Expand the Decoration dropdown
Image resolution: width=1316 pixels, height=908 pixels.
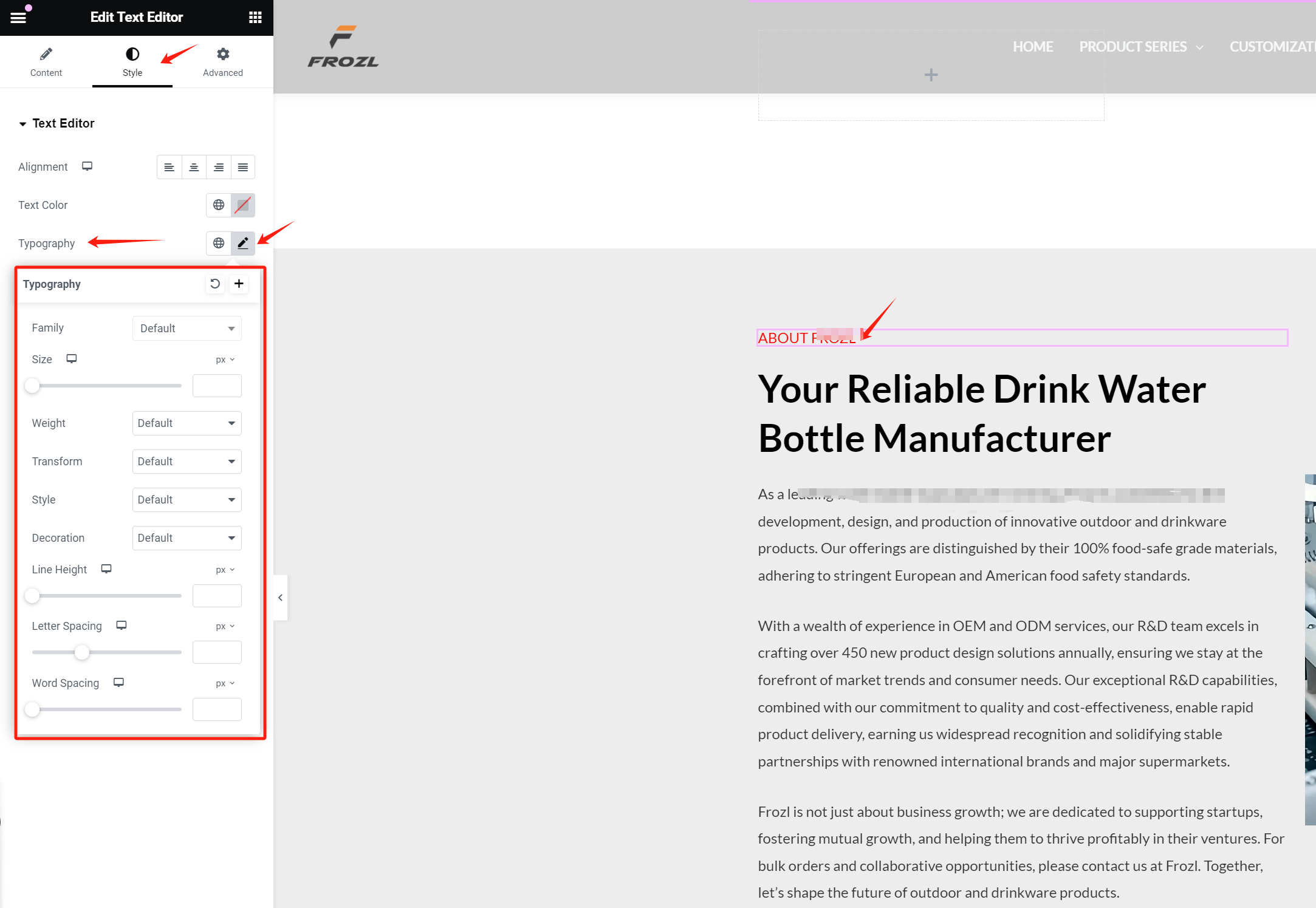click(x=187, y=538)
